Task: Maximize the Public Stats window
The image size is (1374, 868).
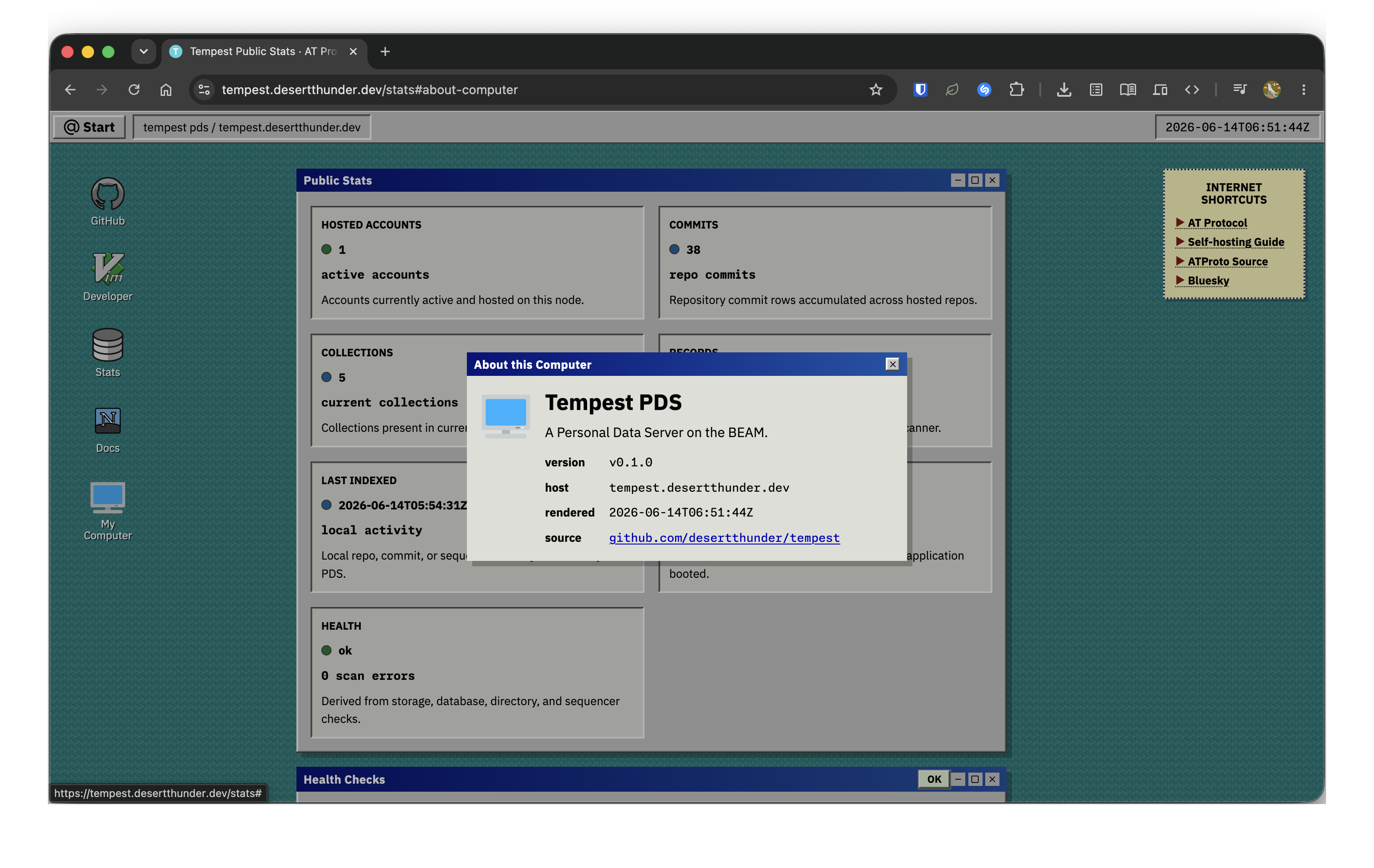Action: [x=975, y=180]
